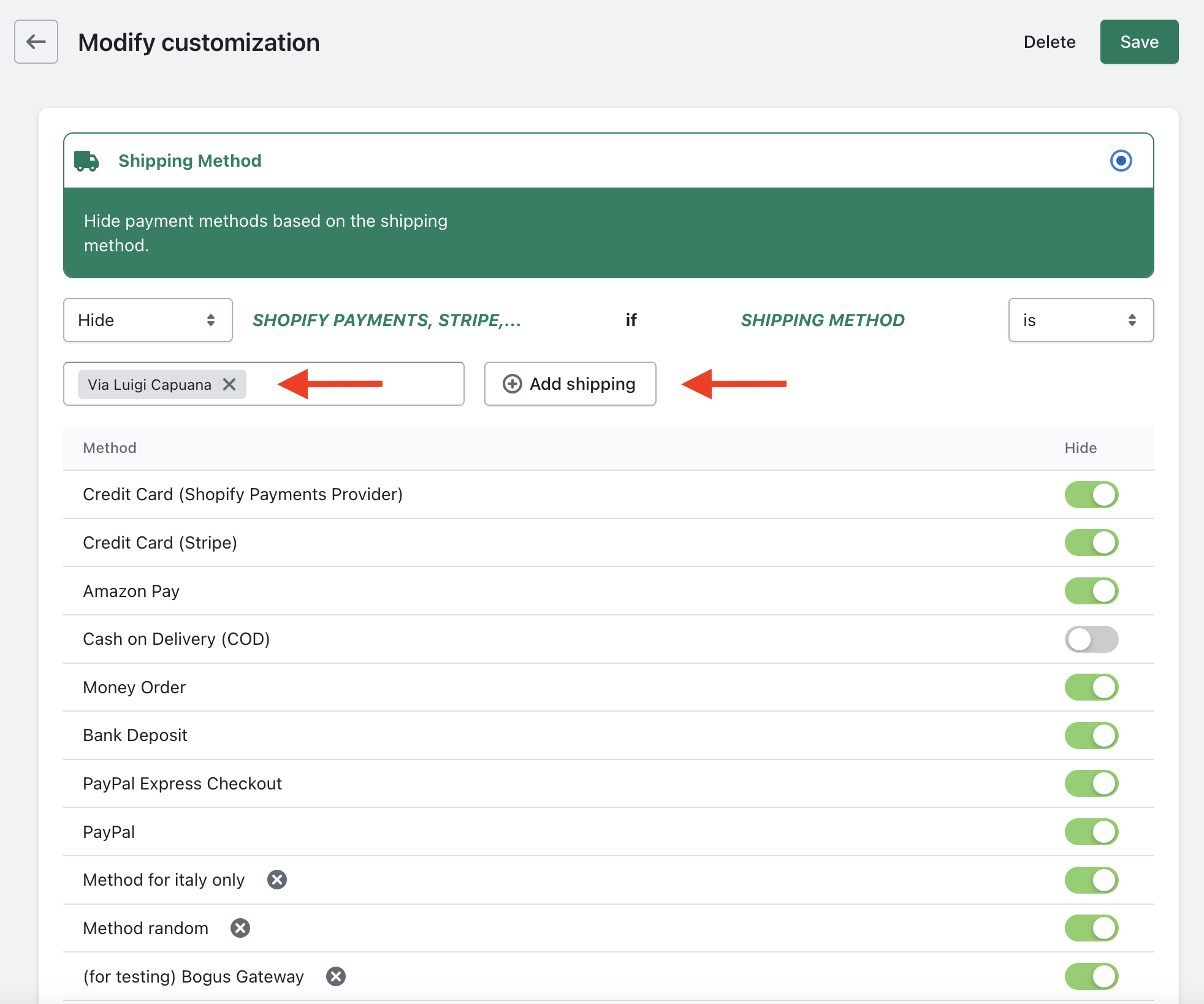Image resolution: width=1204 pixels, height=1004 pixels.
Task: Click the Method column header
Action: pyautogui.click(x=110, y=448)
